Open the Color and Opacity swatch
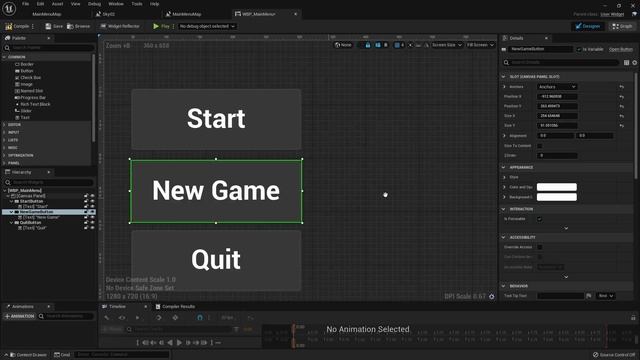Image resolution: width=640 pixels, height=360 pixels. click(x=557, y=187)
